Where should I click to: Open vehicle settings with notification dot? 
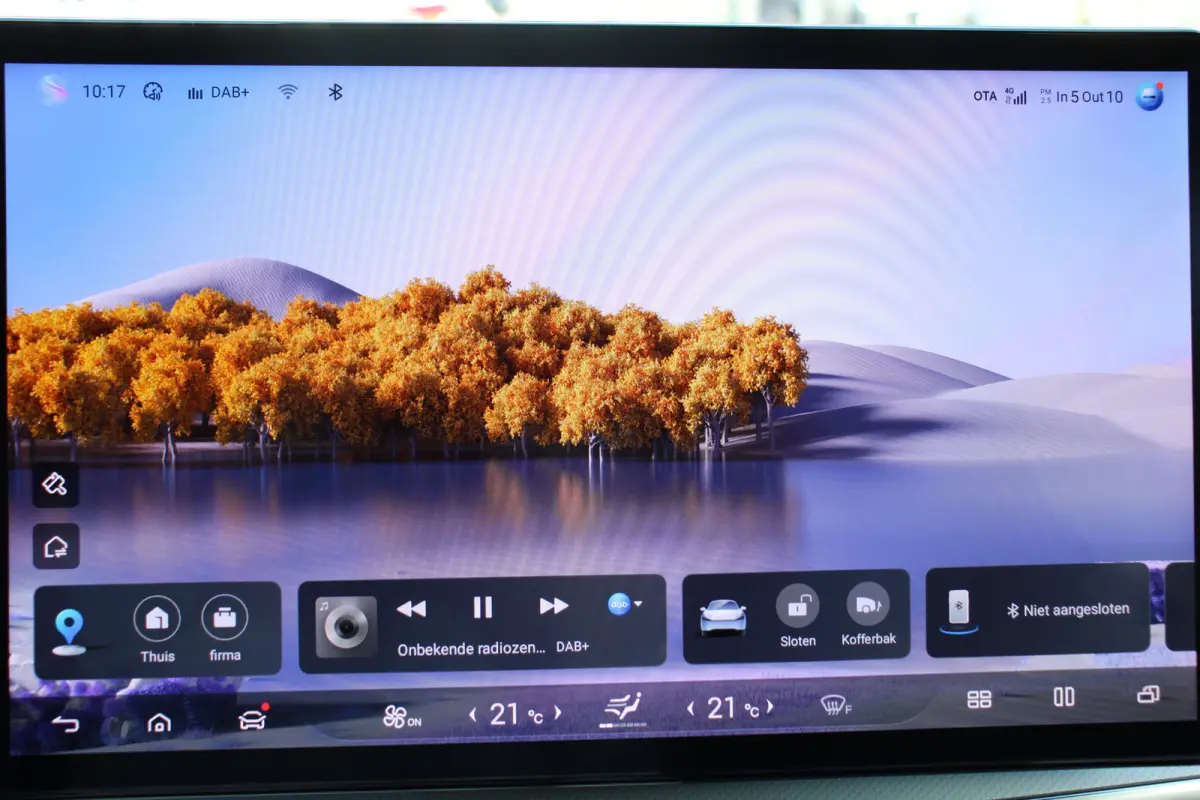253,719
